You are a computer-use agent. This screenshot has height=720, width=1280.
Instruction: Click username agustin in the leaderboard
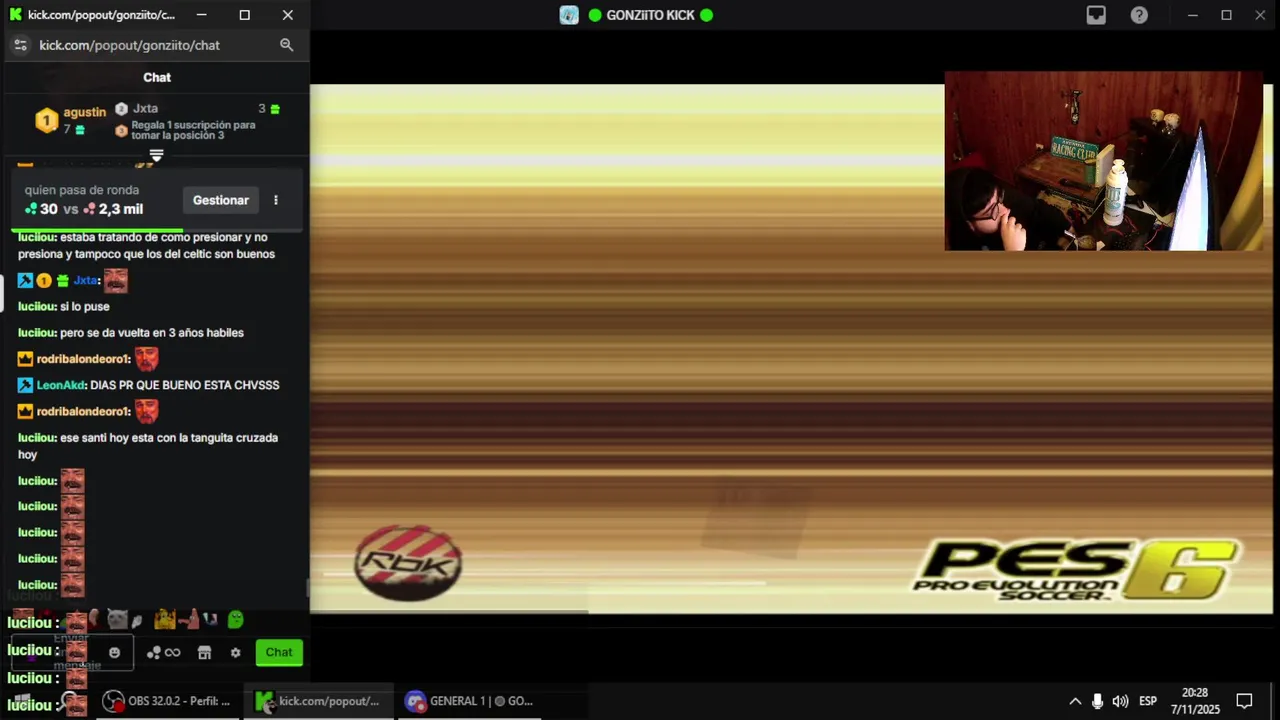pos(84,112)
